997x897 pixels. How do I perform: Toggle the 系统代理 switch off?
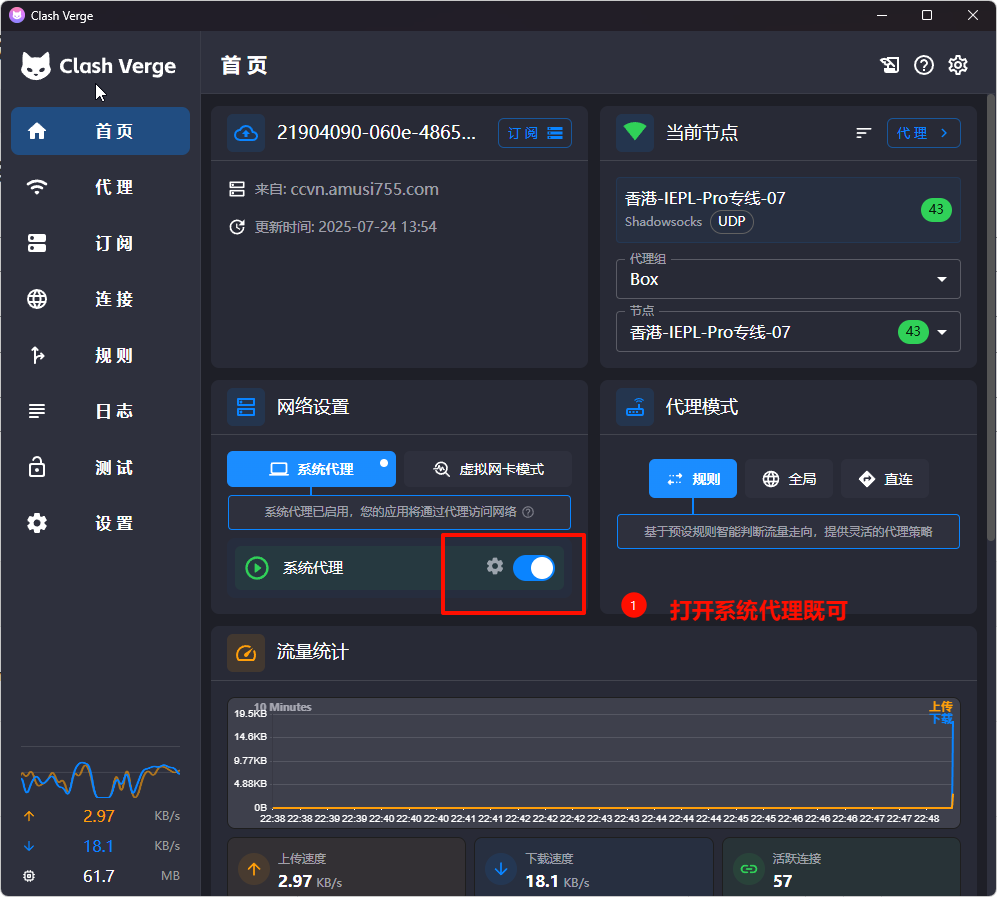tap(534, 568)
